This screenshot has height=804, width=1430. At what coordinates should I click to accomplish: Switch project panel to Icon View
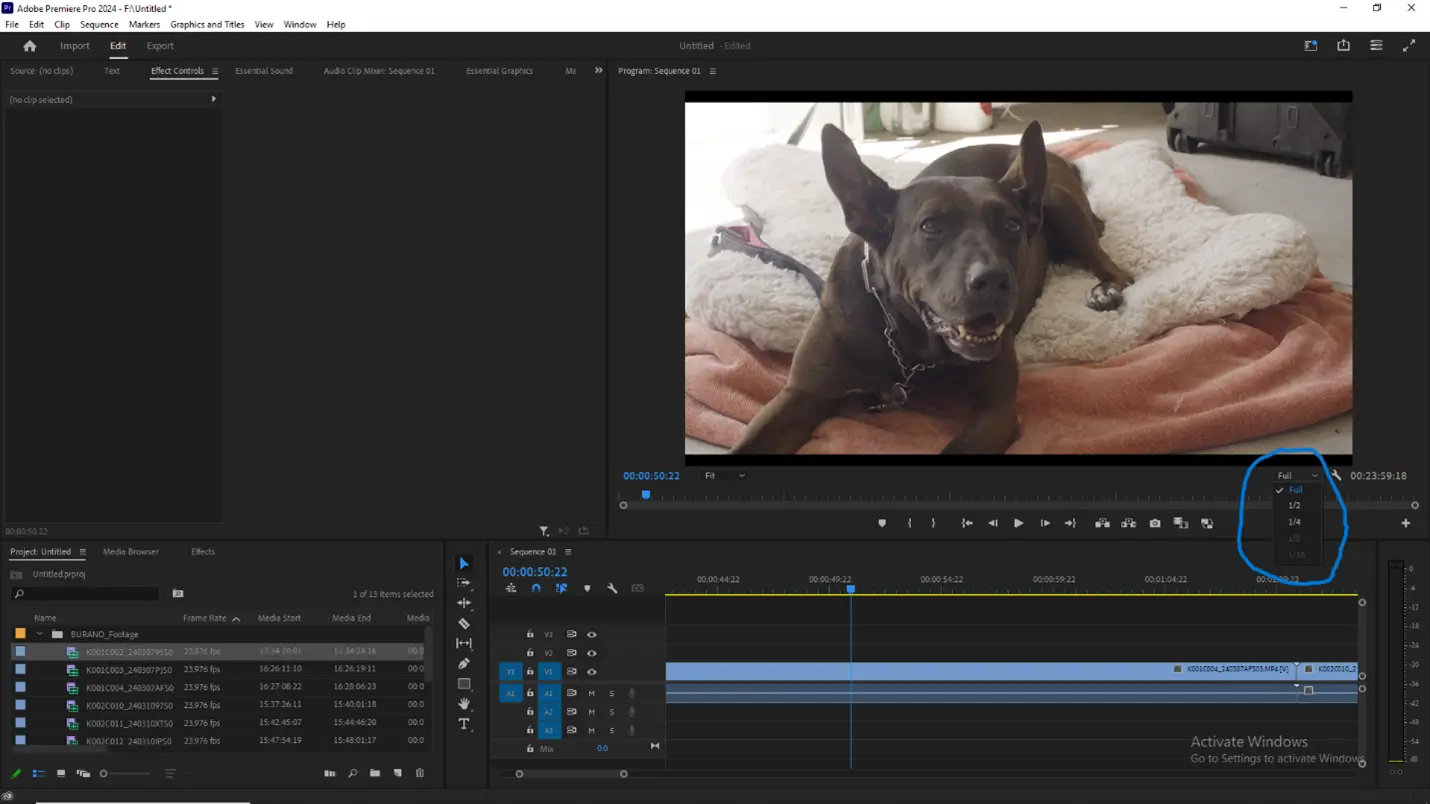pos(61,774)
